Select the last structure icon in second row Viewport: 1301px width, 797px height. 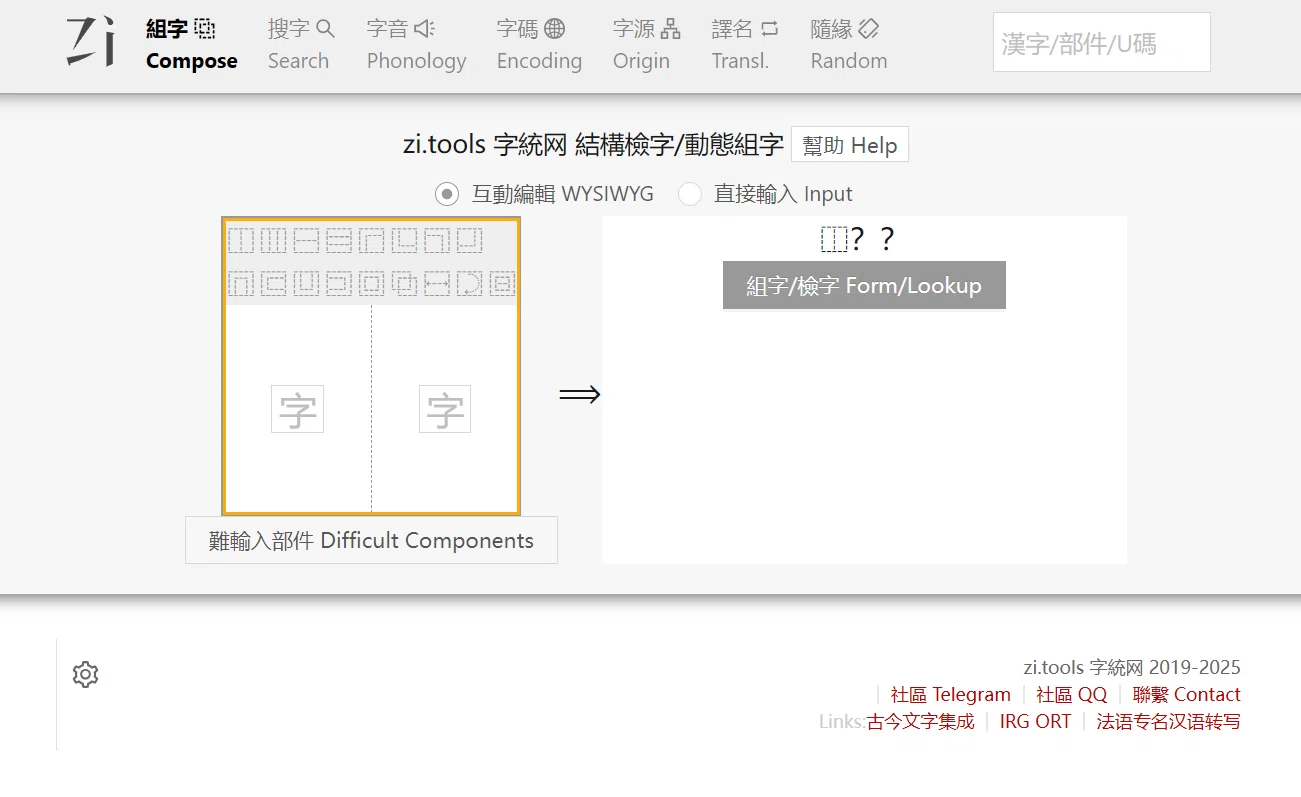point(502,283)
